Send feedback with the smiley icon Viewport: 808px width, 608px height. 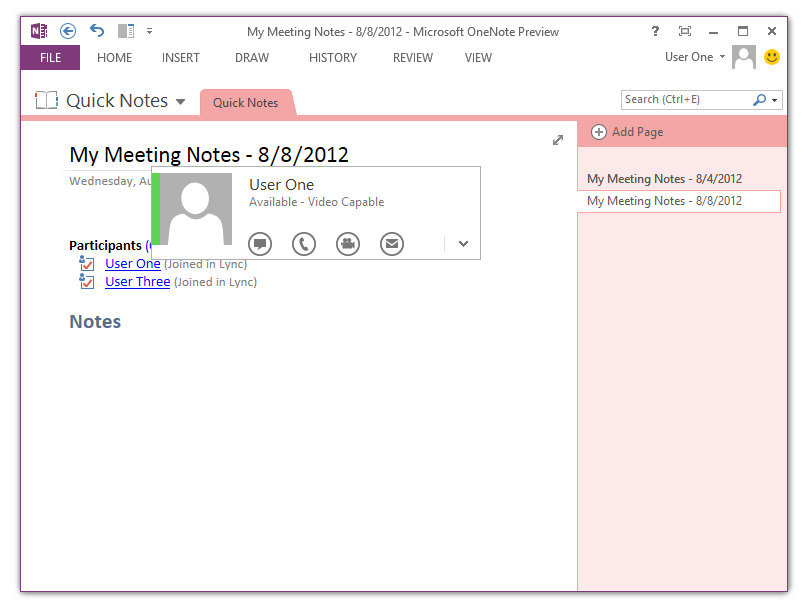coord(771,57)
